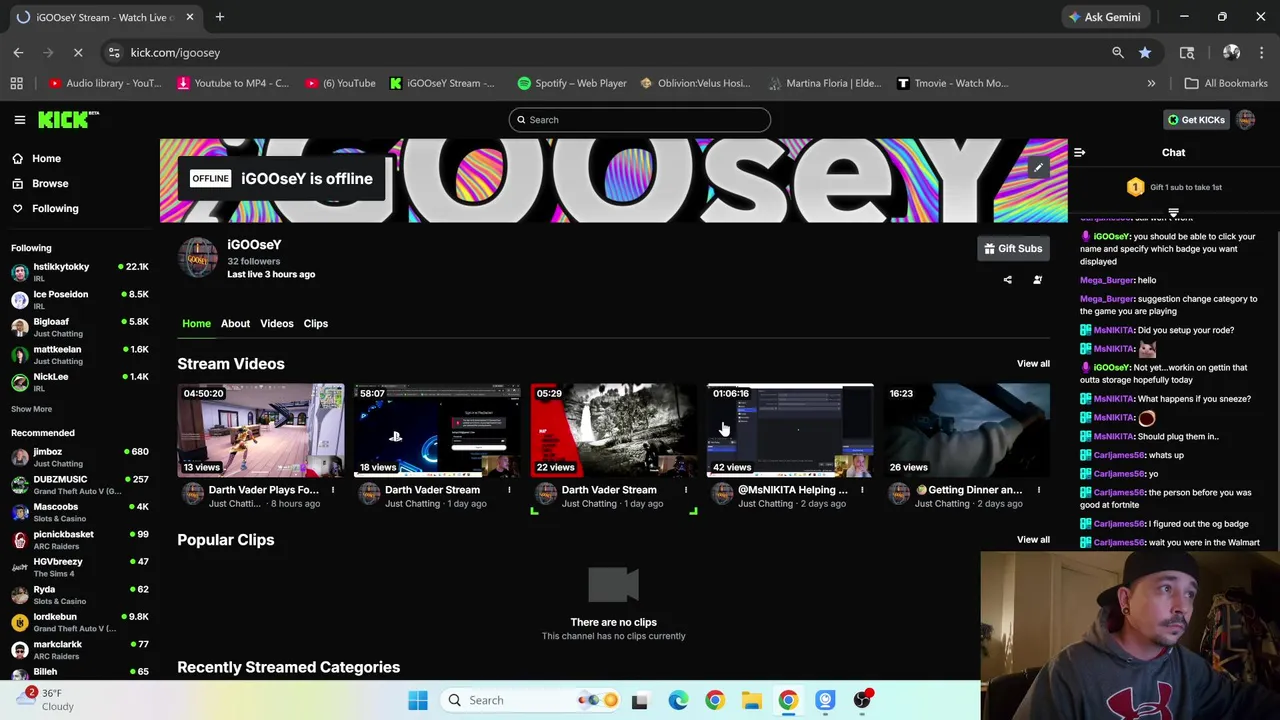Expand the chat leaderboard chevron
Image resolution: width=1280 pixels, height=720 pixels.
(1174, 213)
